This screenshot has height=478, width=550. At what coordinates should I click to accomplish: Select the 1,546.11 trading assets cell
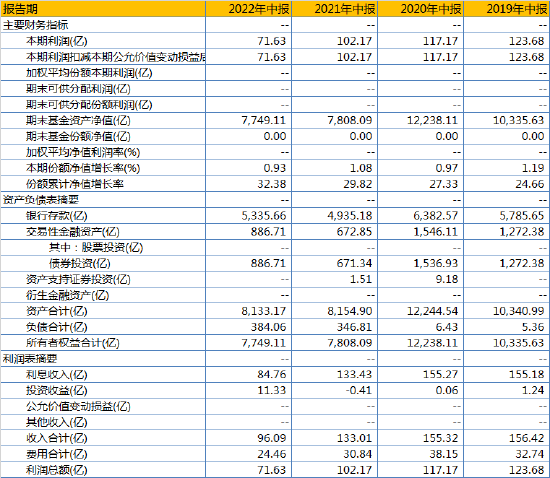pos(421,231)
